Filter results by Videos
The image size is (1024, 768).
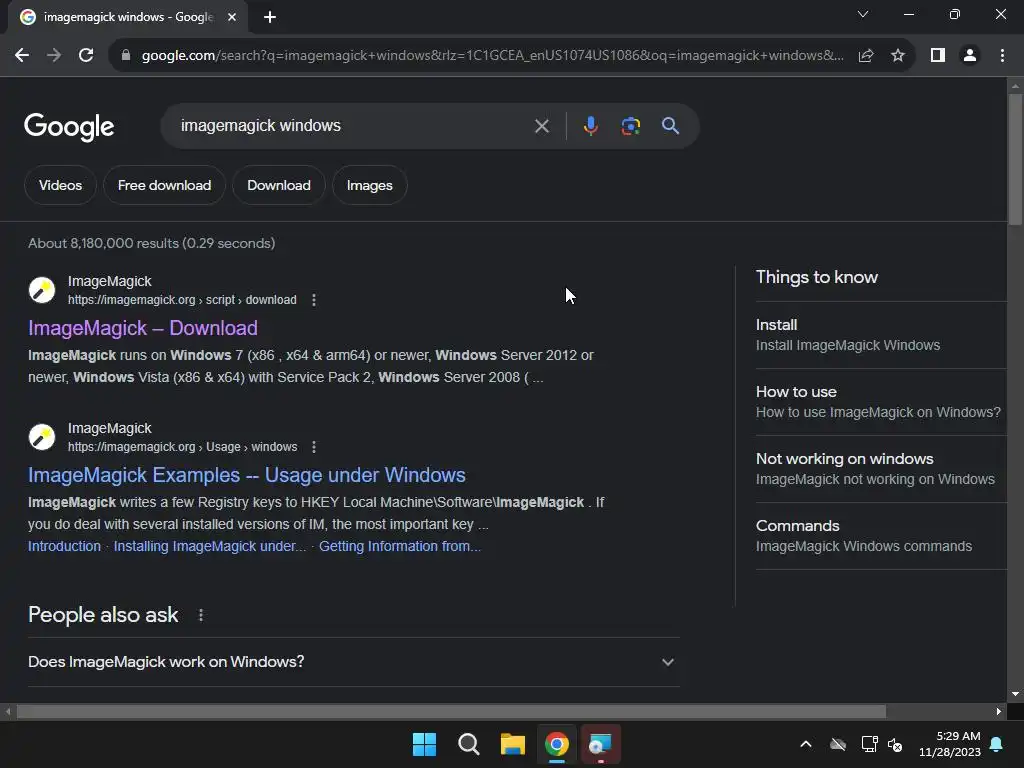pyautogui.click(x=60, y=185)
